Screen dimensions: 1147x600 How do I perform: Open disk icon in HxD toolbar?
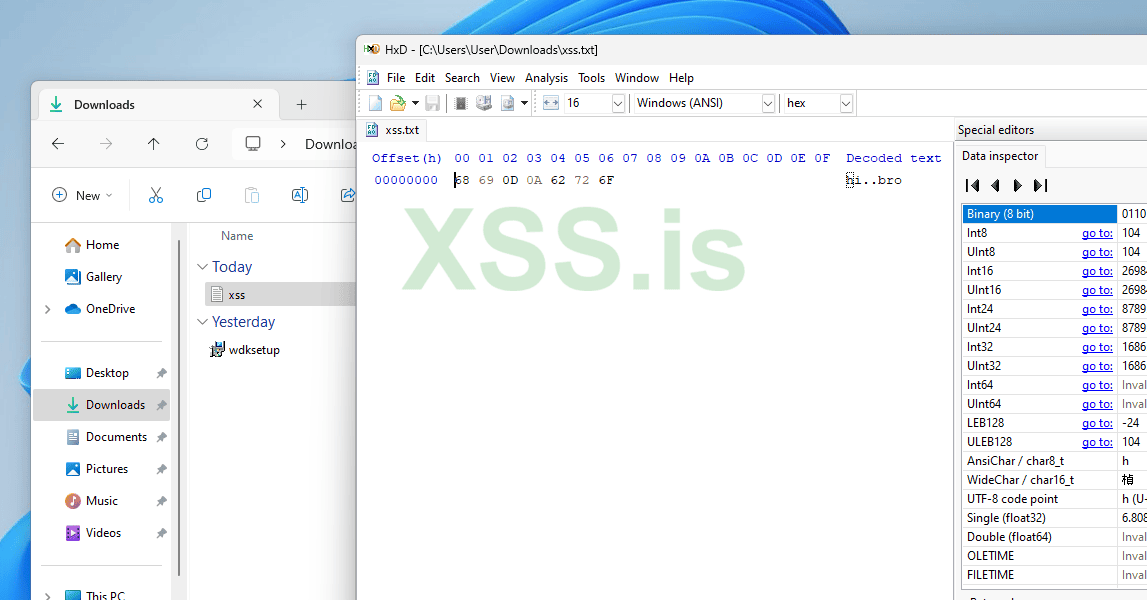(484, 103)
